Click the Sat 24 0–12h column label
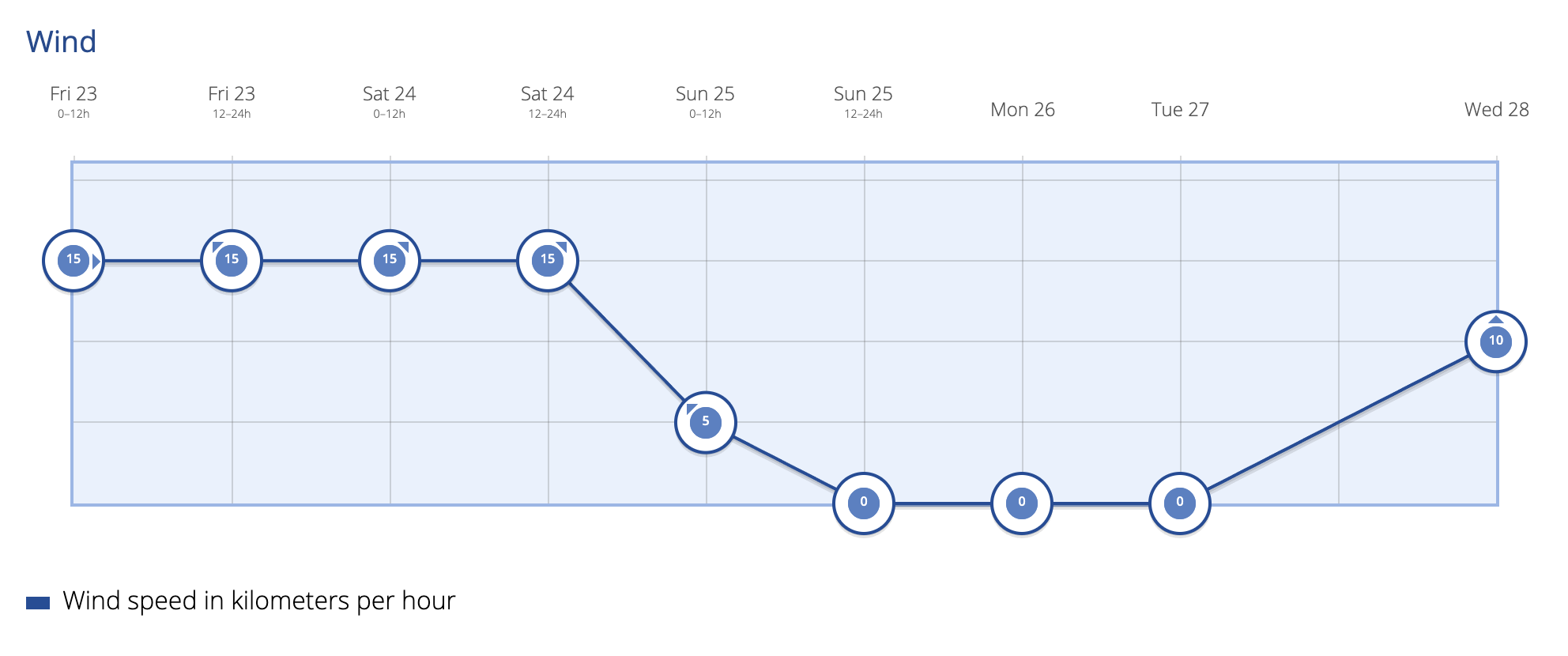Viewport: 1568px width, 656px height. pos(390,102)
